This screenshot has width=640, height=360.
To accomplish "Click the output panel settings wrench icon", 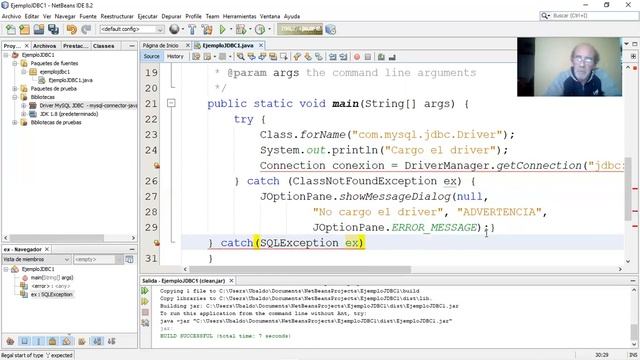I will click(x=145, y=323).
